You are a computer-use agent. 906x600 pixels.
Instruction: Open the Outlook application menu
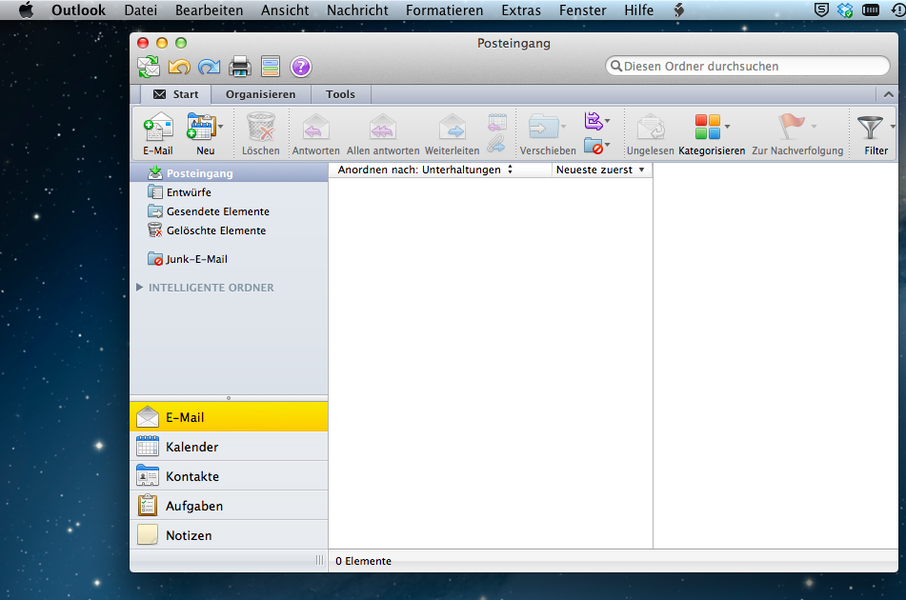pyautogui.click(x=79, y=10)
